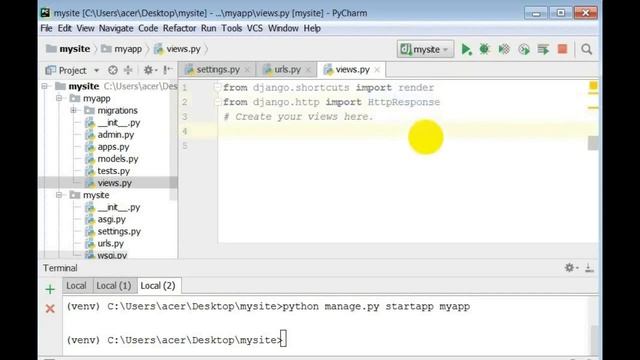The height and width of the screenshot is (360, 640).
Task: Open the Navigate menu
Action: tap(116, 28)
